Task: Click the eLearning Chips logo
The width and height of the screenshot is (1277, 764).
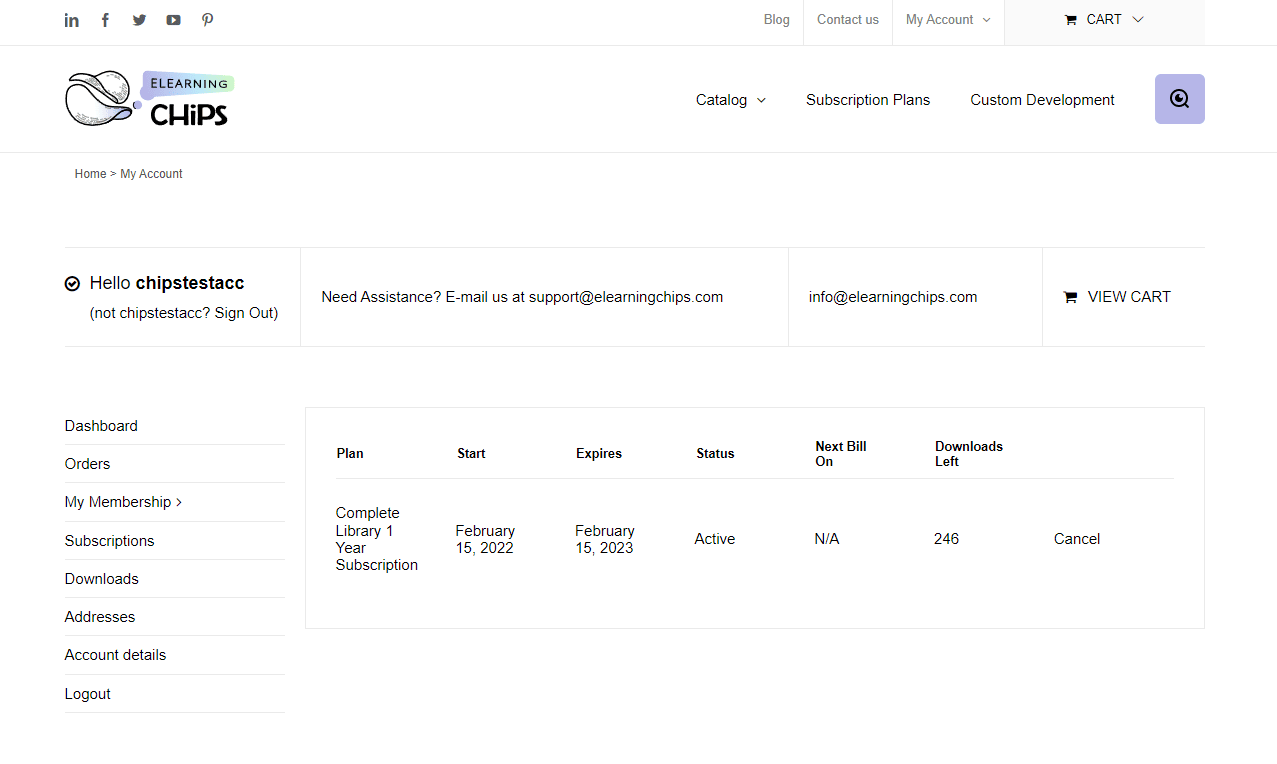Action: [150, 99]
